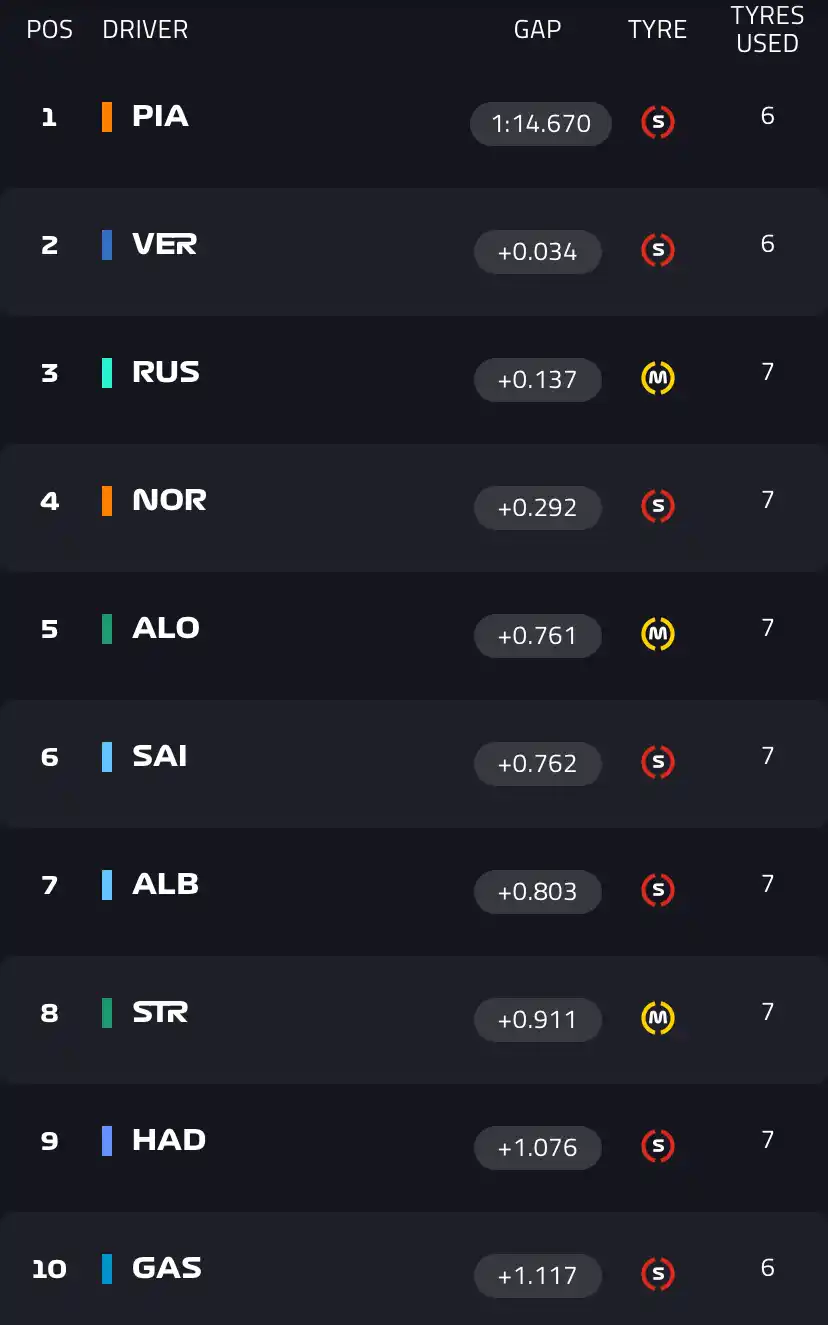Click Russell's teal team color bar
This screenshot has height=1325, width=828.
tap(109, 372)
